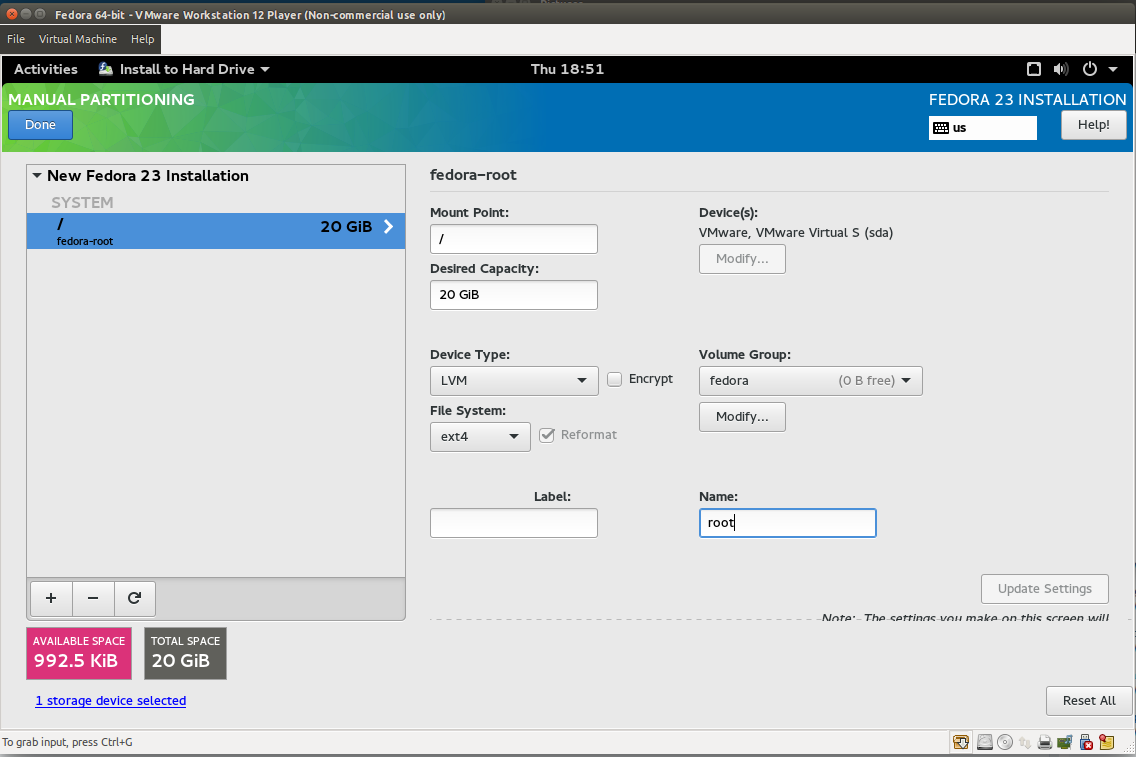Collapse New Fedora 23 Installation section
The width and height of the screenshot is (1136, 757).
pyautogui.click(x=37, y=175)
